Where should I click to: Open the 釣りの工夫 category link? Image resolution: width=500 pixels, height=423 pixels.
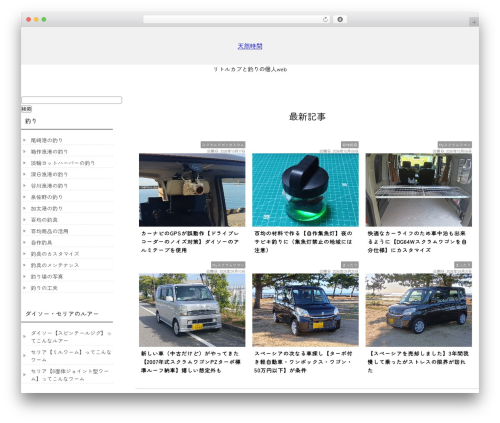pyautogui.click(x=44, y=288)
